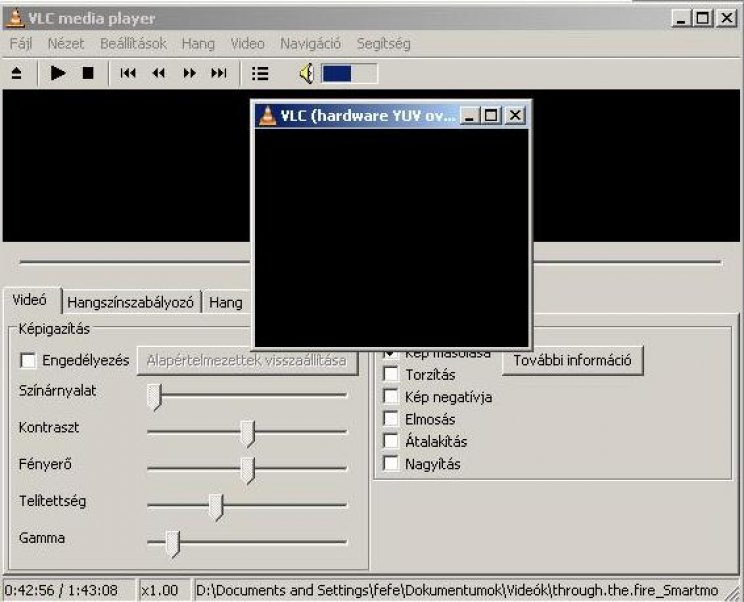Maximize the VLC hardware YUV overlay window
Image resolution: width=744 pixels, height=602 pixels.
491,115
